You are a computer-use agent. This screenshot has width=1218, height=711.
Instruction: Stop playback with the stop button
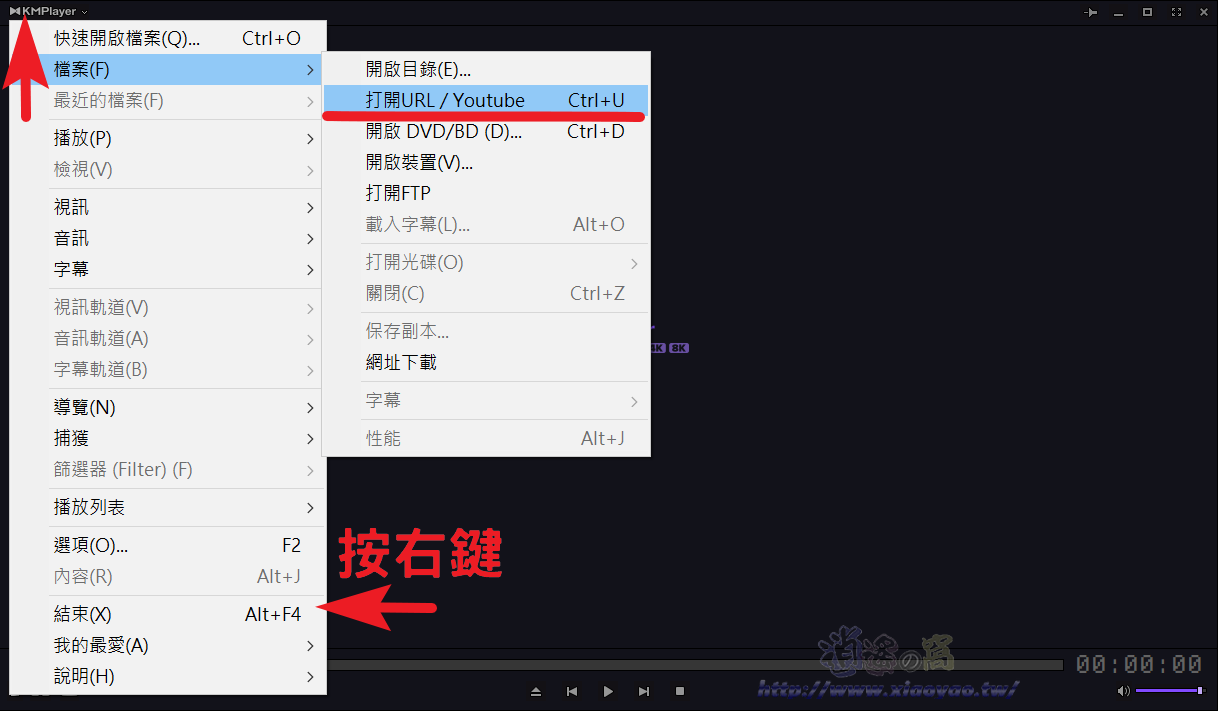click(680, 691)
